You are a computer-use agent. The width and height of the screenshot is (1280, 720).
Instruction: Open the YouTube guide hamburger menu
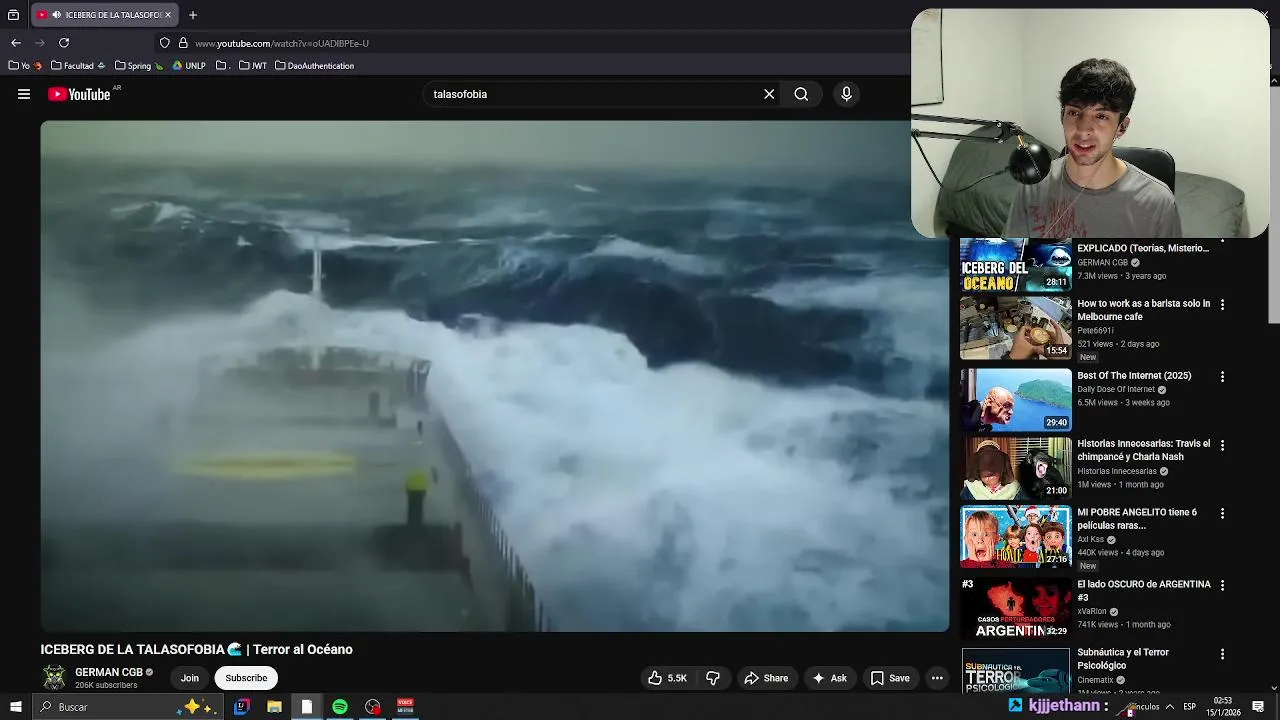(x=24, y=94)
